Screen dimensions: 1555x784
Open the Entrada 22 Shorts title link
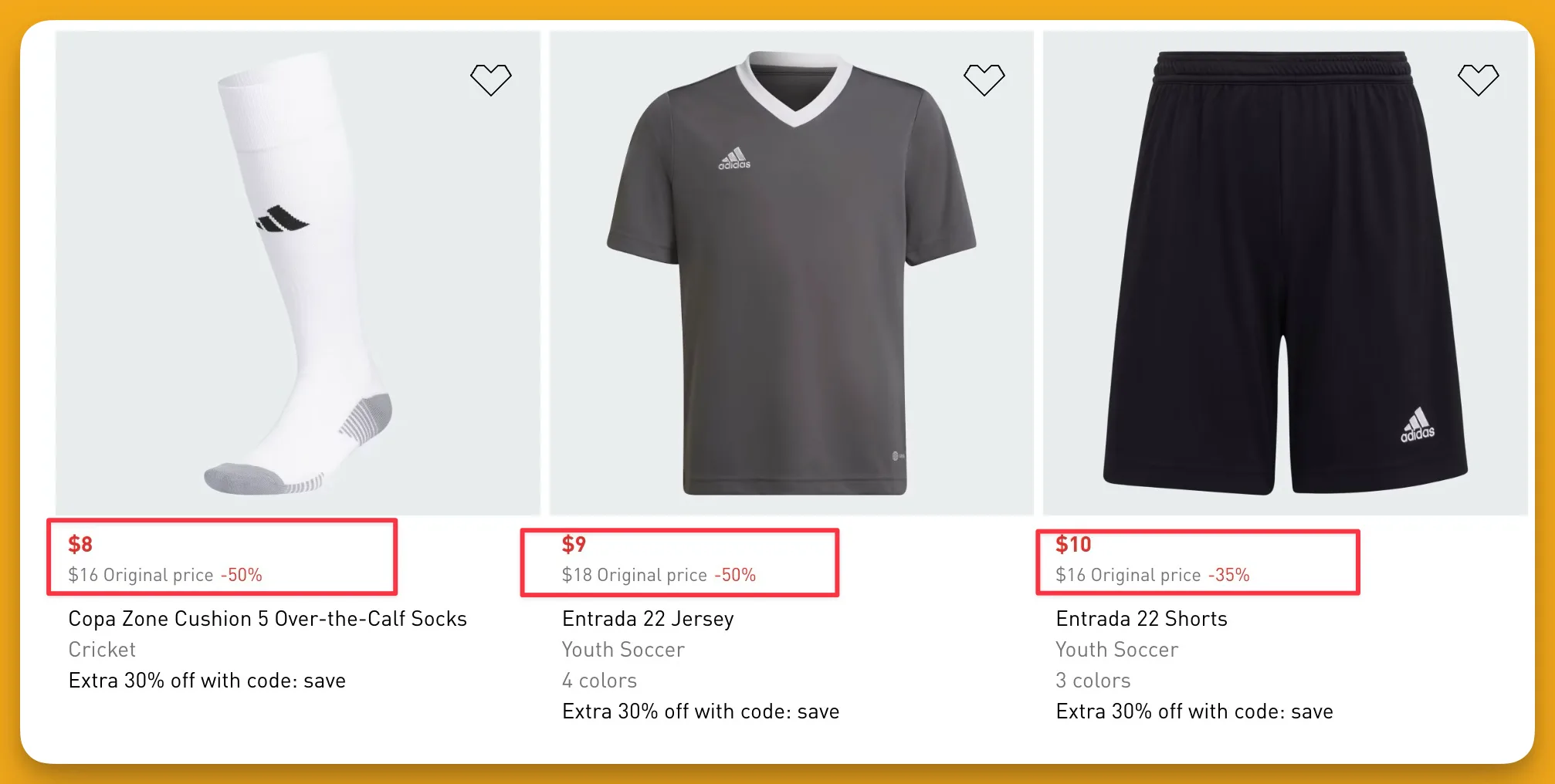[1141, 619]
